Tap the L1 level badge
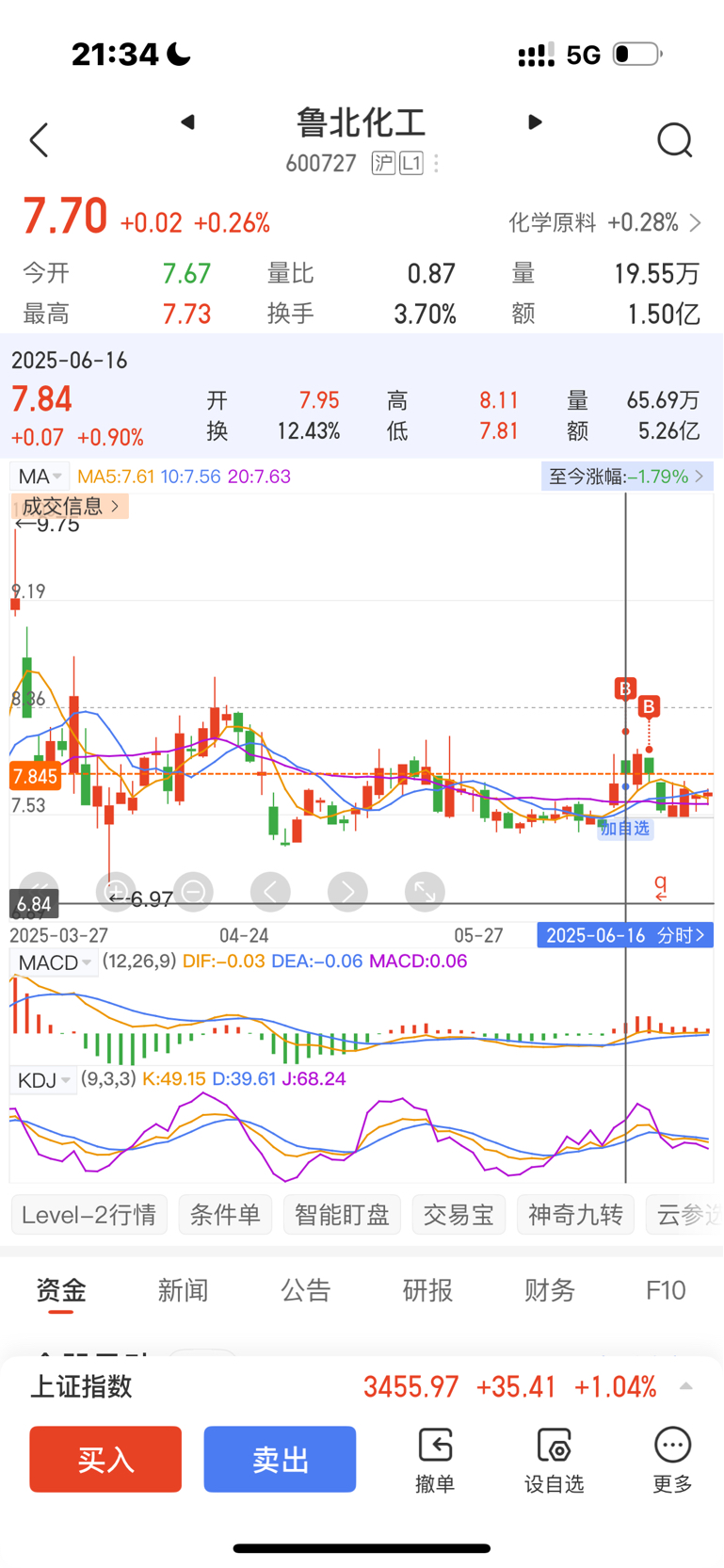 pyautogui.click(x=411, y=163)
